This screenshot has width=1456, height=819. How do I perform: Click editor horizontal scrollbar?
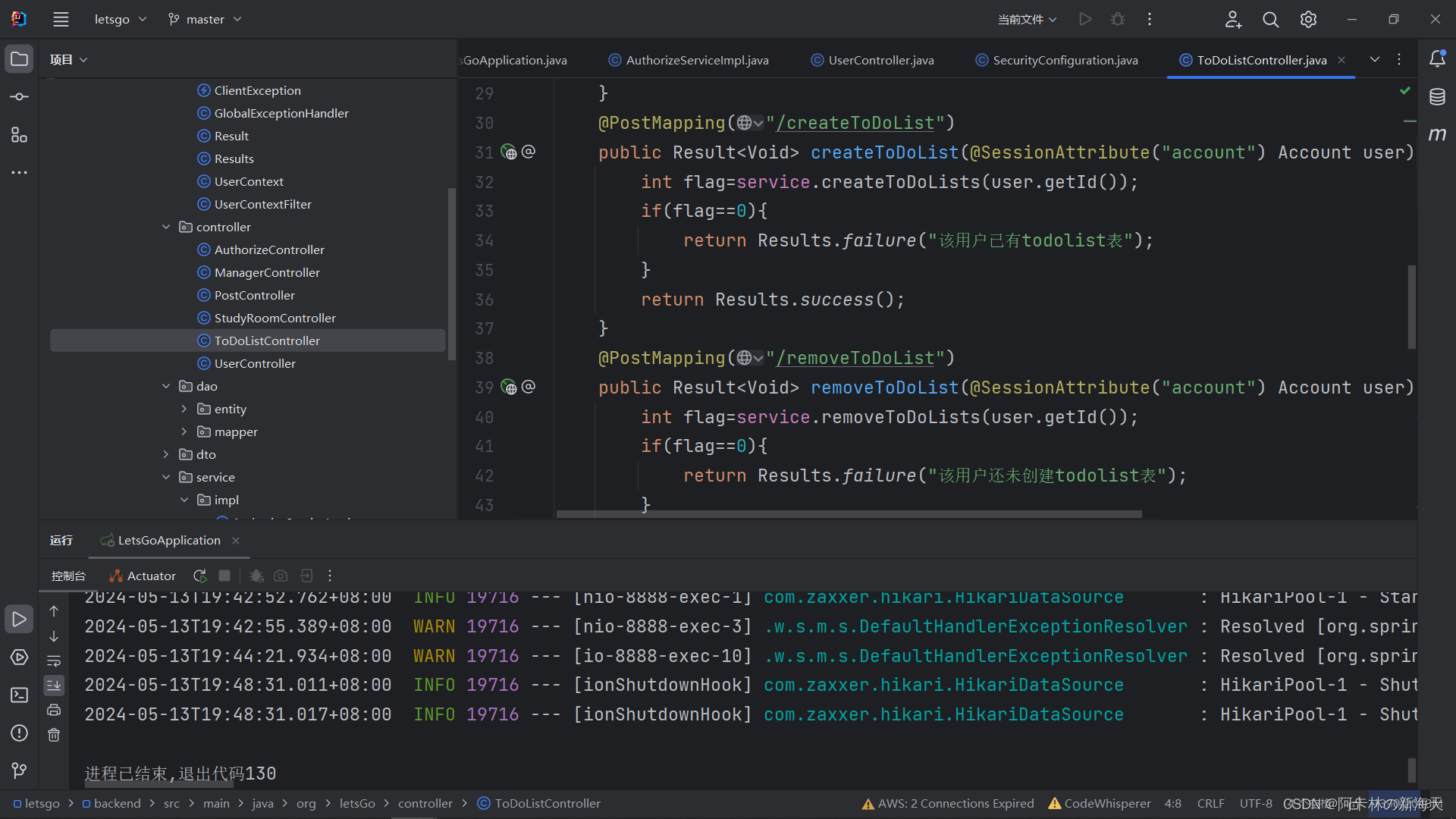point(849,514)
